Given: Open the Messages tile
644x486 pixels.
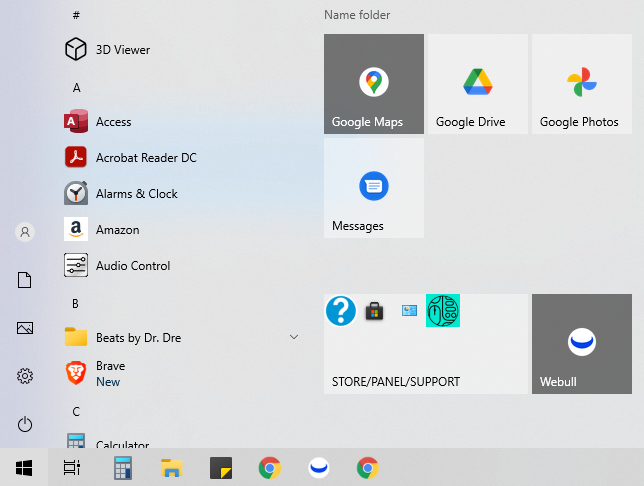Looking at the screenshot, I should click(x=374, y=188).
